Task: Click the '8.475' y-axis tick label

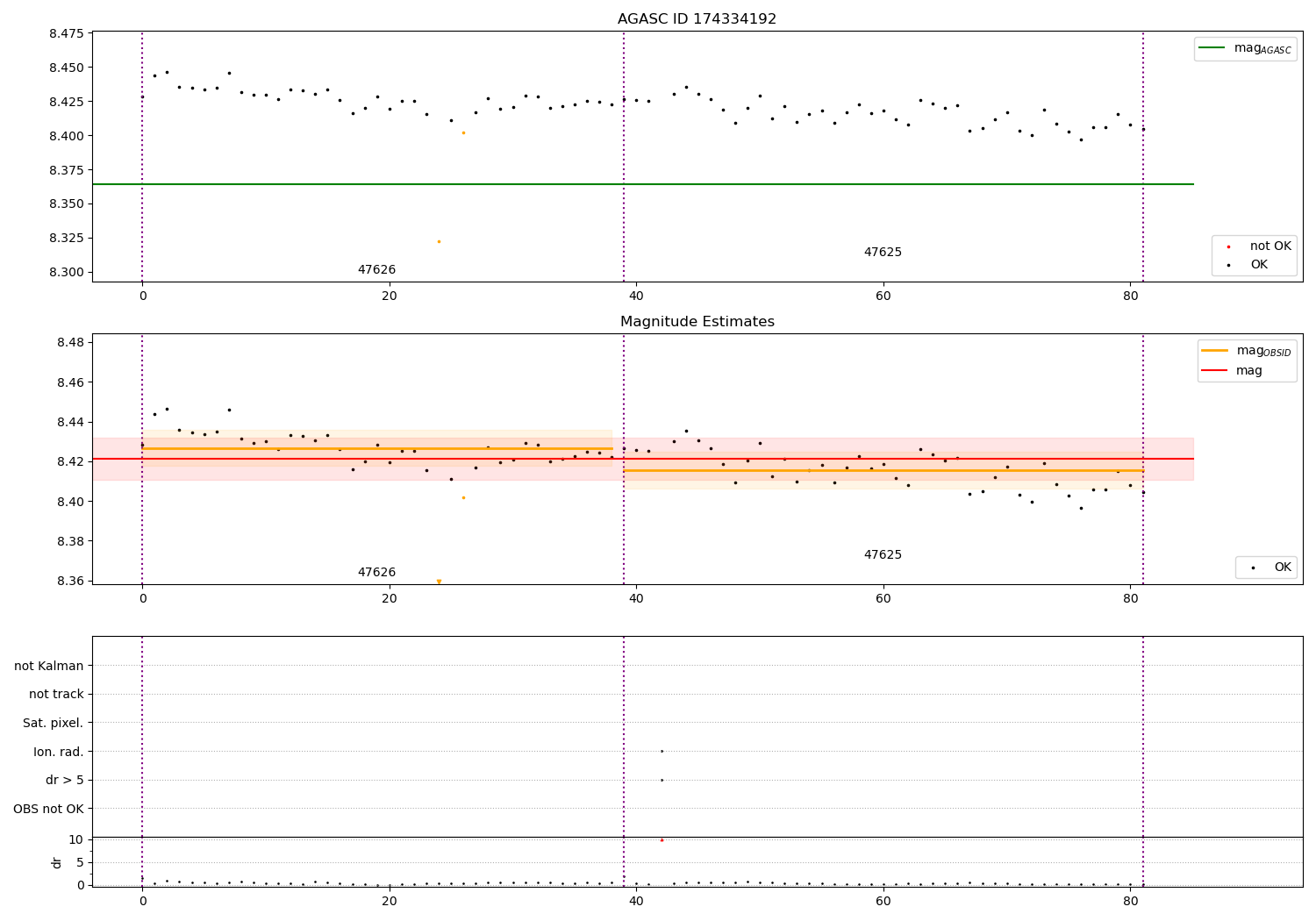Action: [67, 34]
